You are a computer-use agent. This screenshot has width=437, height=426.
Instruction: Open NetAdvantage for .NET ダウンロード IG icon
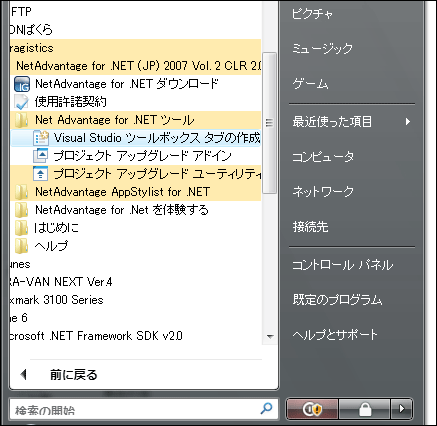click(x=22, y=84)
